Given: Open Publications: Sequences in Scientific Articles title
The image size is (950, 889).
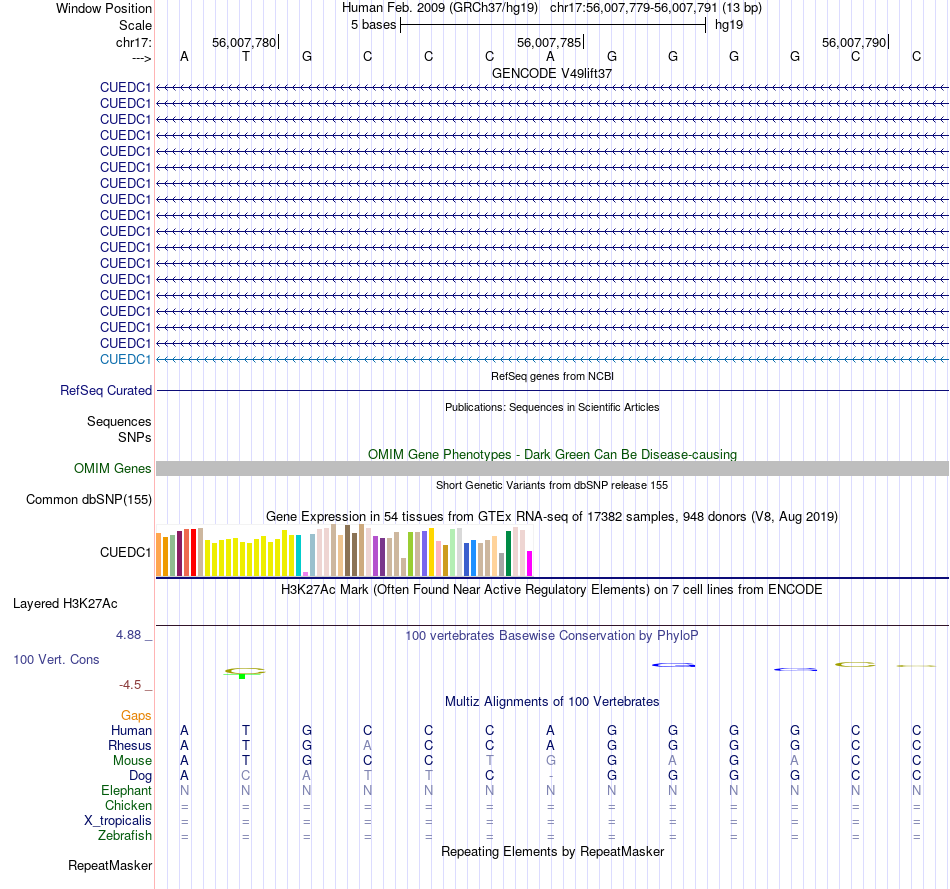Looking at the screenshot, I should click(552, 407).
